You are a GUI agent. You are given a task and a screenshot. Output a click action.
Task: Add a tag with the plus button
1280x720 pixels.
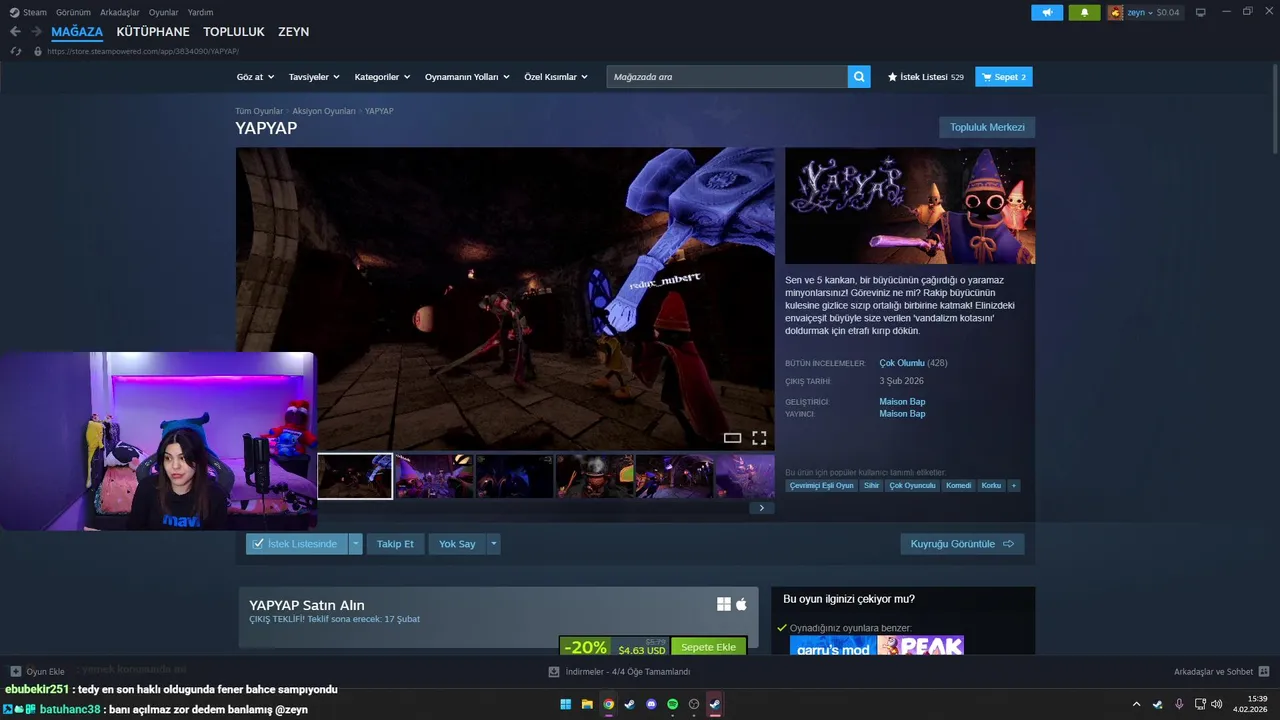[x=1014, y=485]
